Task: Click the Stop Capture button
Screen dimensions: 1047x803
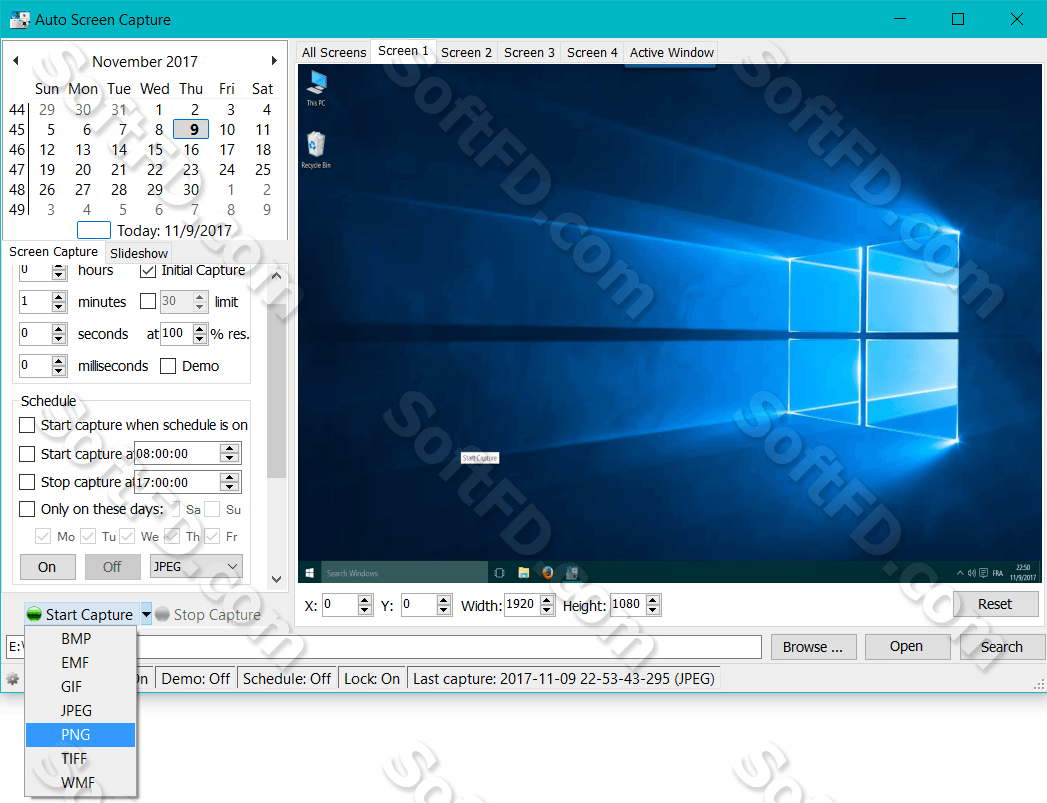Action: click(208, 614)
